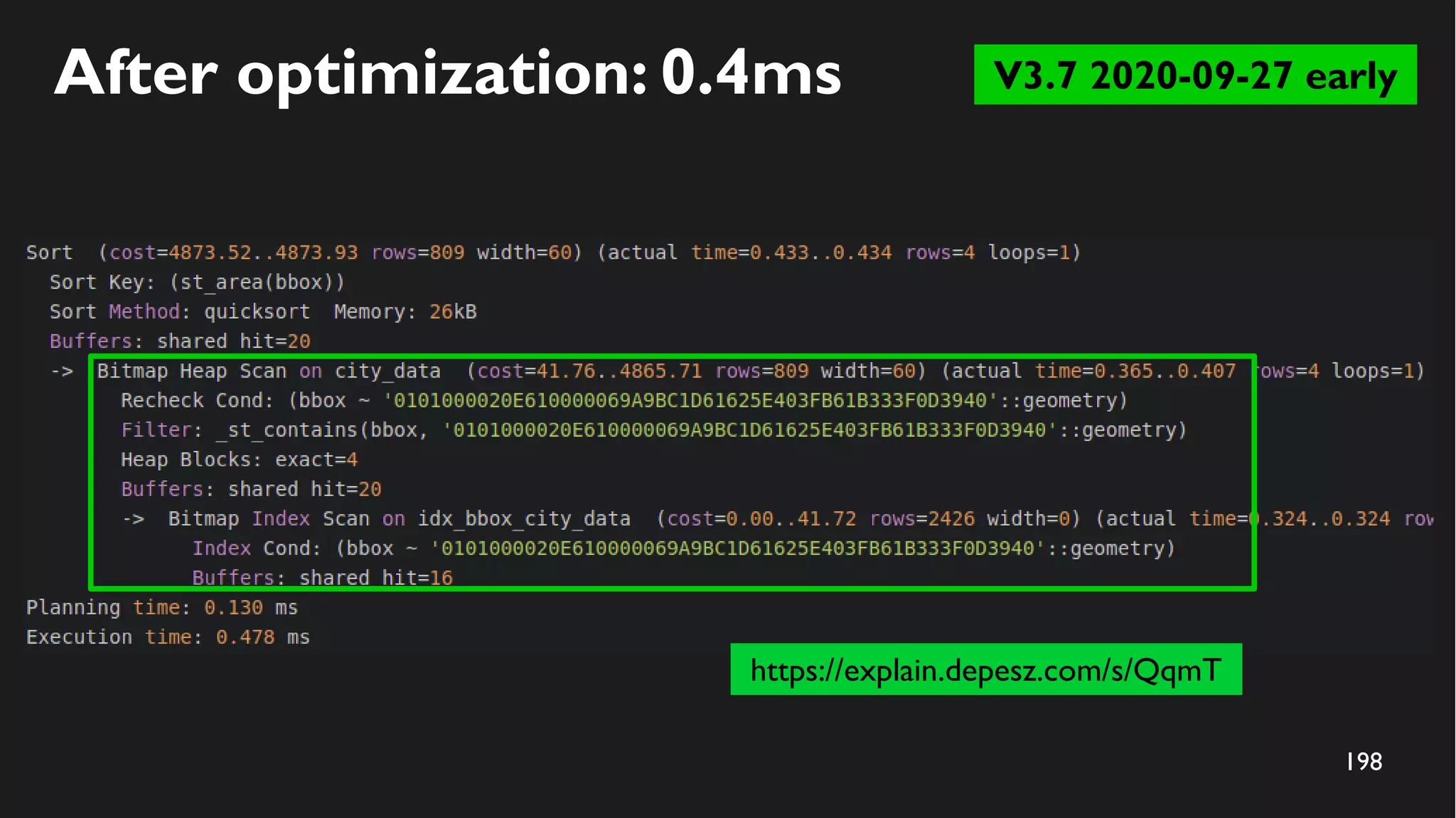Click the 'Index Cond: (bbox ~' line
The width and height of the screenshot is (1456, 818).
[683, 548]
